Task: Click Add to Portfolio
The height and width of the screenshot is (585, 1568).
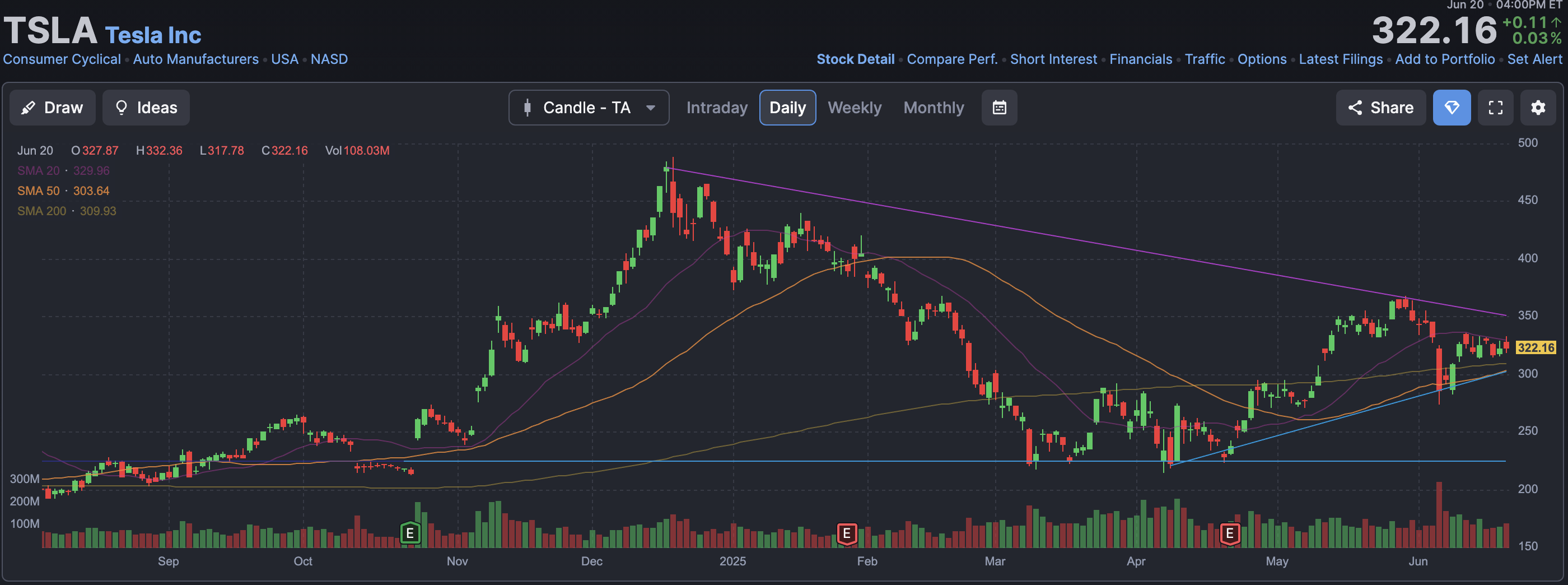Action: coord(1444,59)
